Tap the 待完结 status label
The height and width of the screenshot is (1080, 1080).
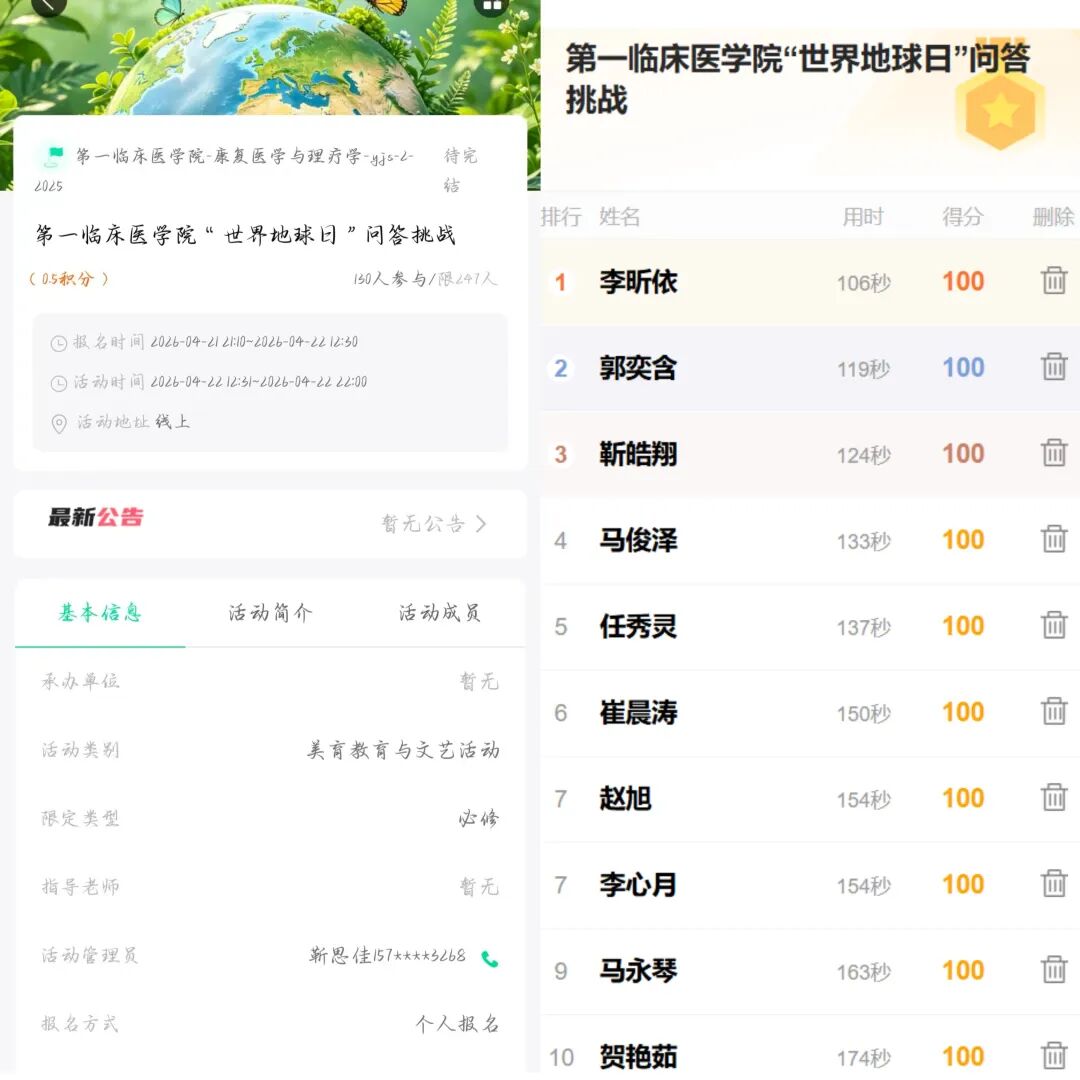tap(460, 170)
